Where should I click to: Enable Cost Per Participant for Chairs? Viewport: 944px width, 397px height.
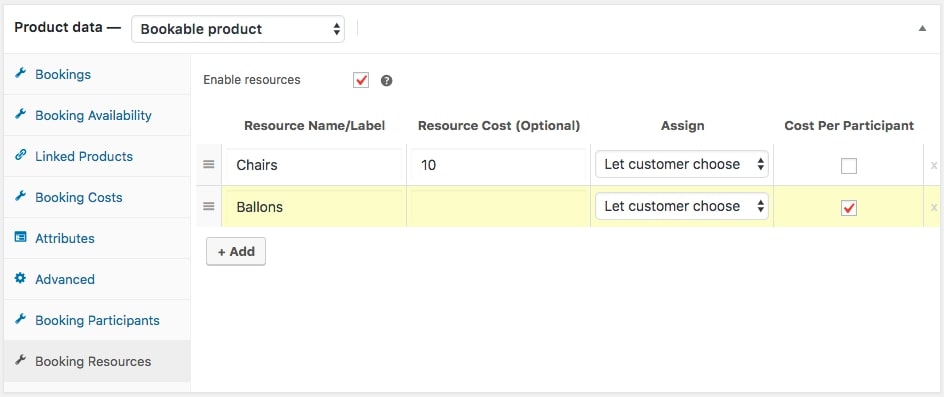click(x=849, y=166)
